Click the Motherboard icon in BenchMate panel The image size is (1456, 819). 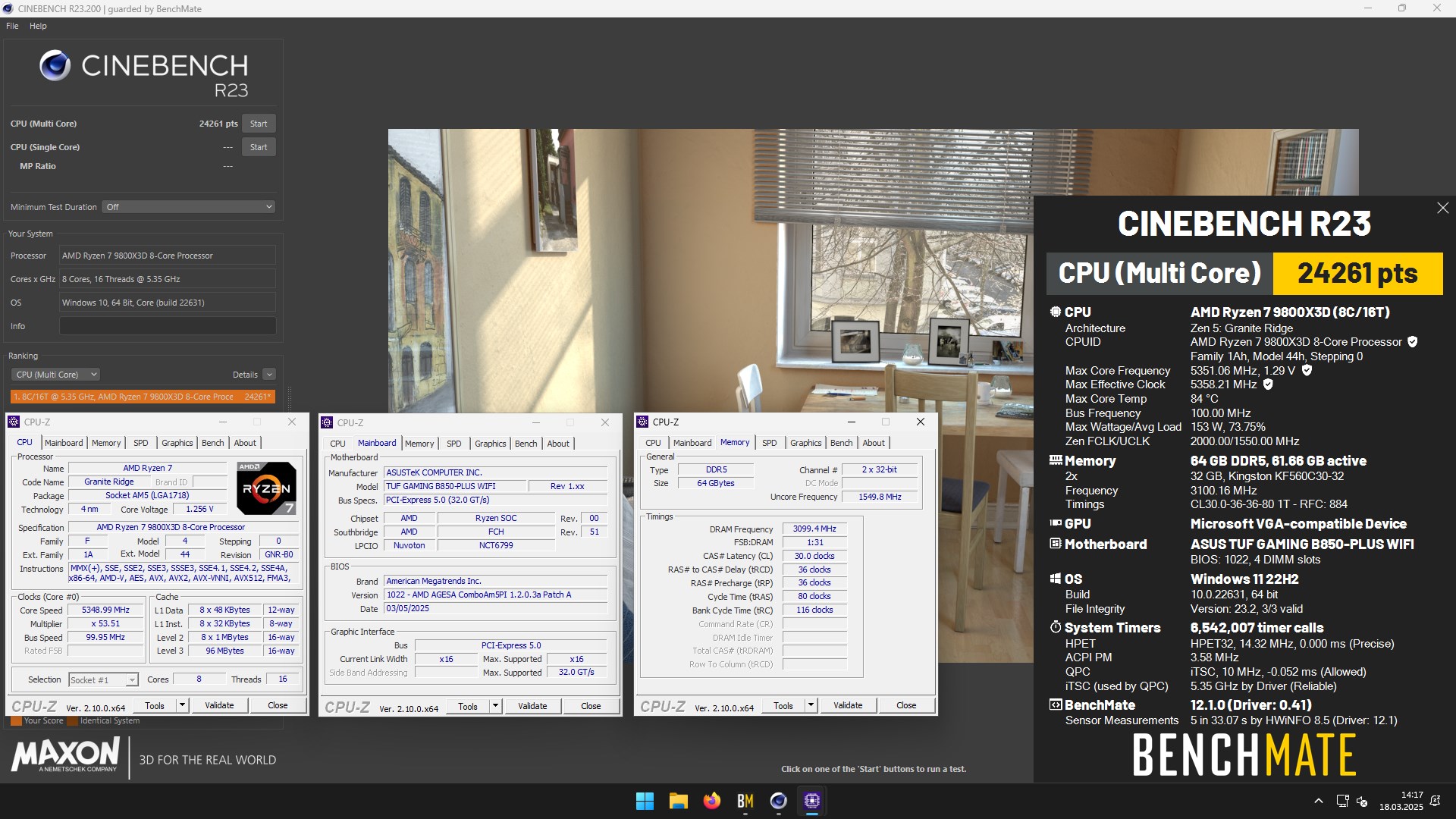pos(1055,544)
